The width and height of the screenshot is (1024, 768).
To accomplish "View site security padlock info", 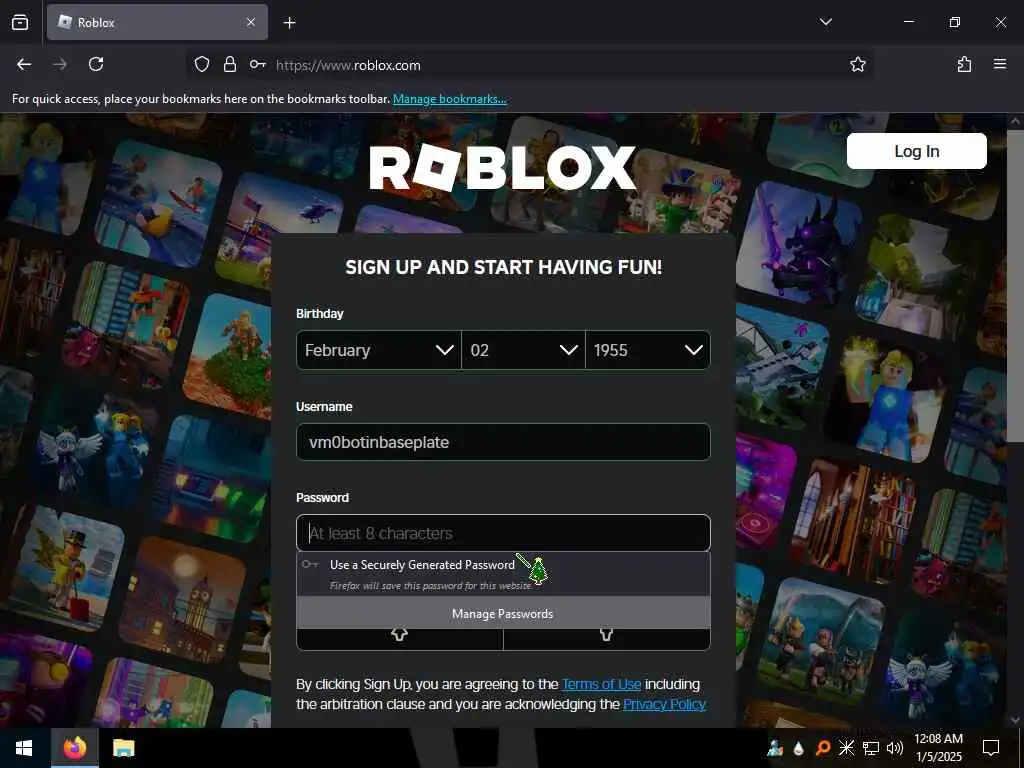I will (230, 64).
